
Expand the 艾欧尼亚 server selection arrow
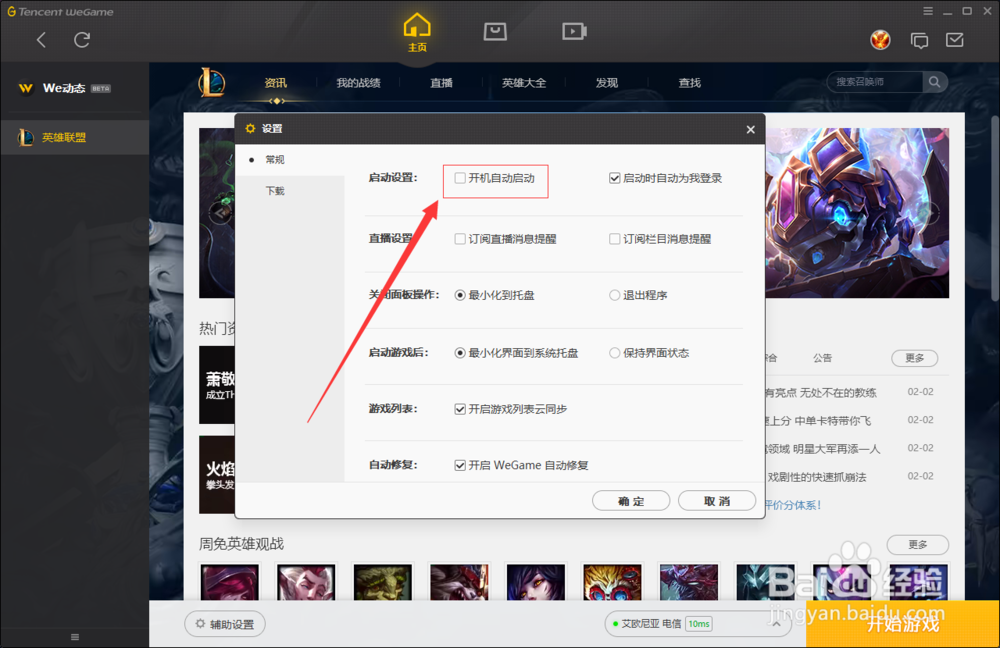777,623
